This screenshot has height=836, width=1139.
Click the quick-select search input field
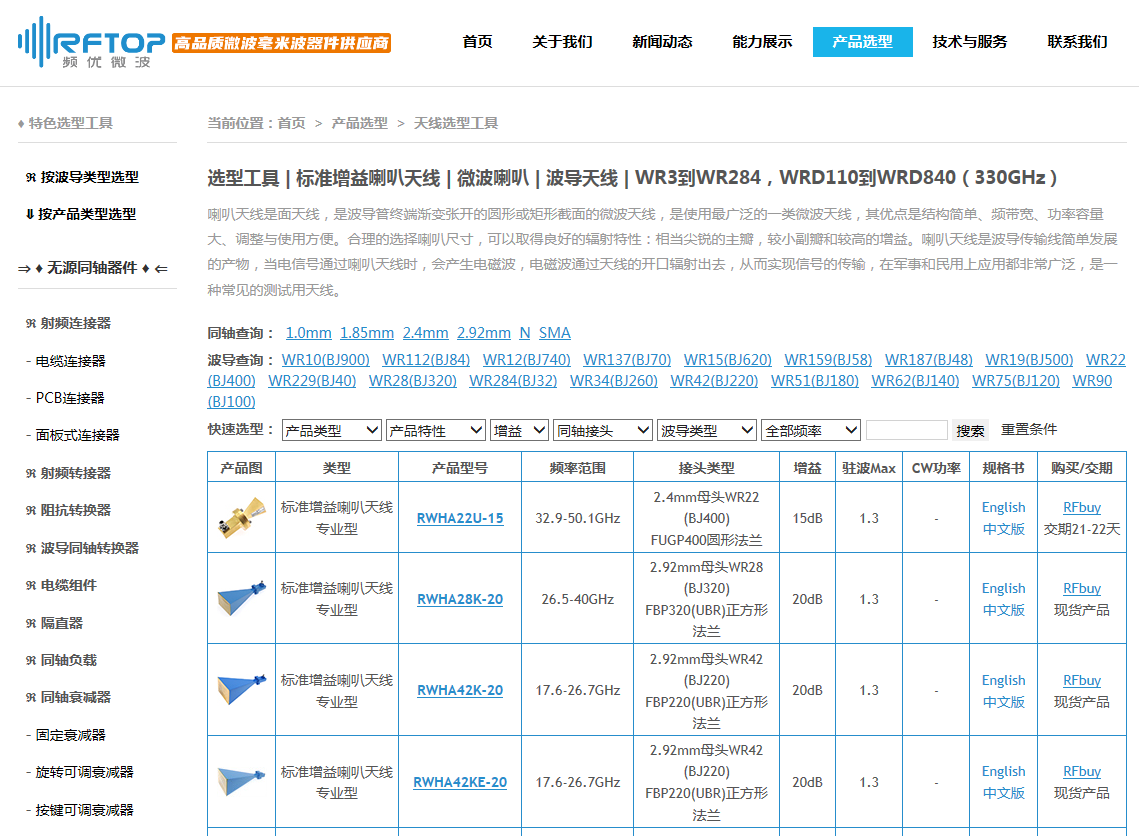pos(907,429)
